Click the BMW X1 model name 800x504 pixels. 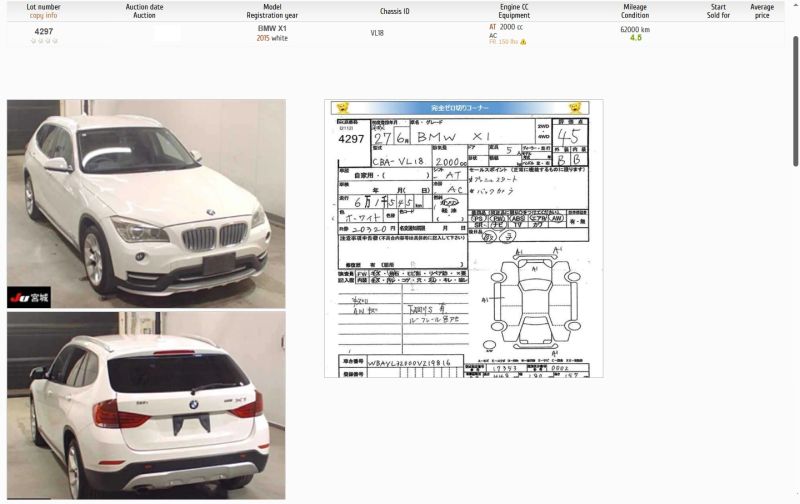272,29
